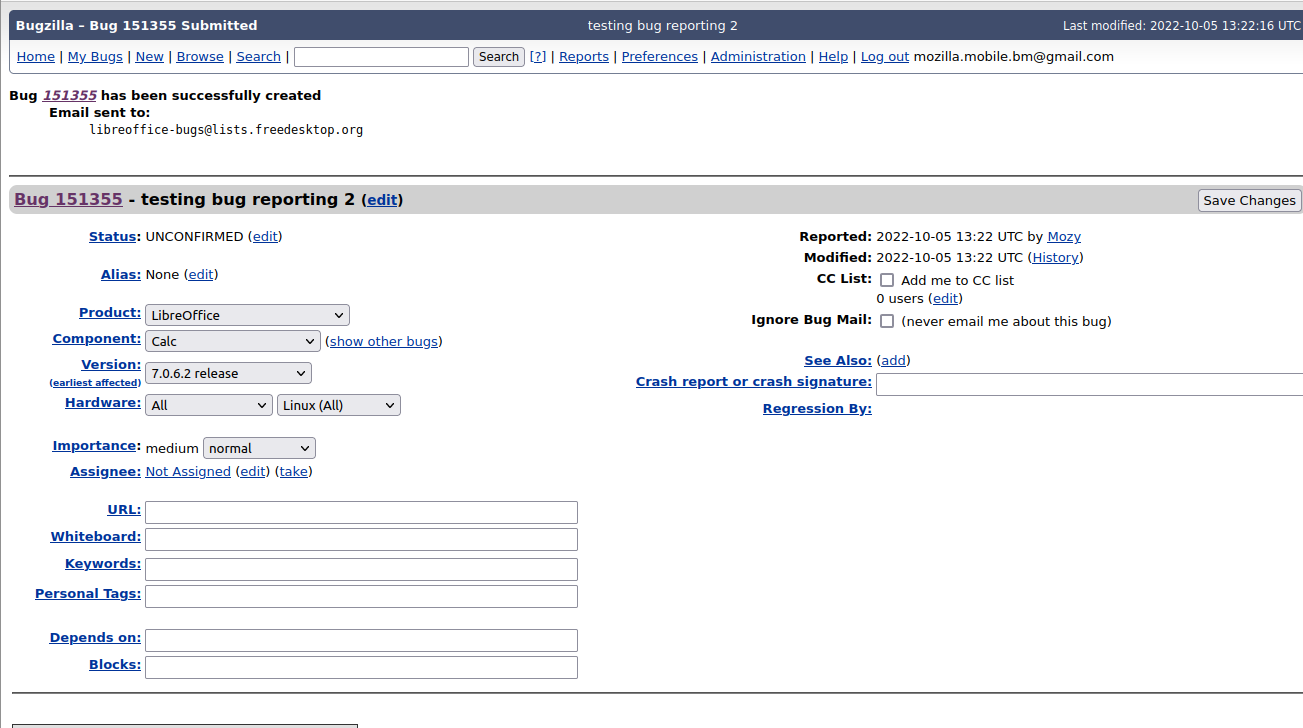Navigate to the Administration page

(757, 56)
